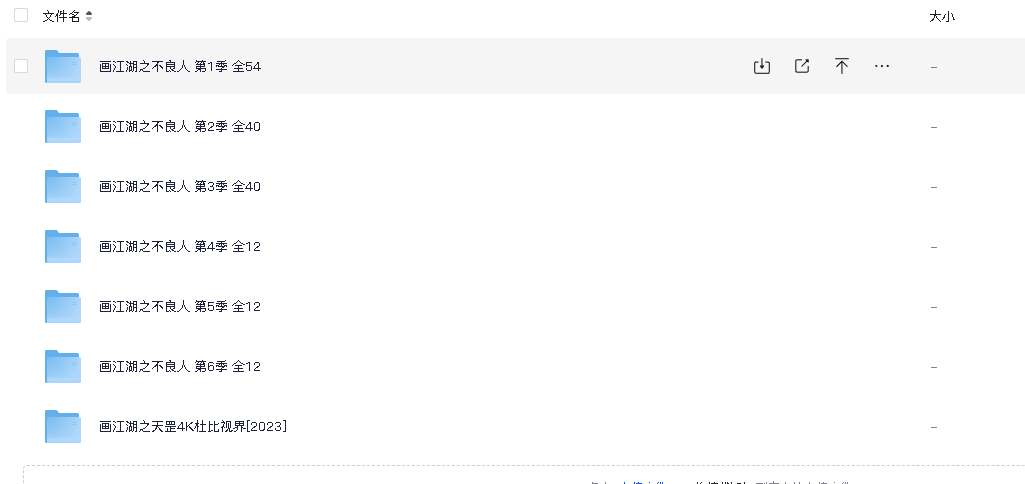Click the 文件名 column header

tap(61, 16)
